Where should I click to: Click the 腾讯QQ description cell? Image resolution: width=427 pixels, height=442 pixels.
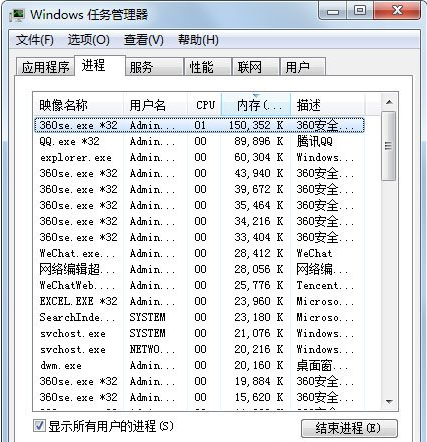tap(314, 141)
